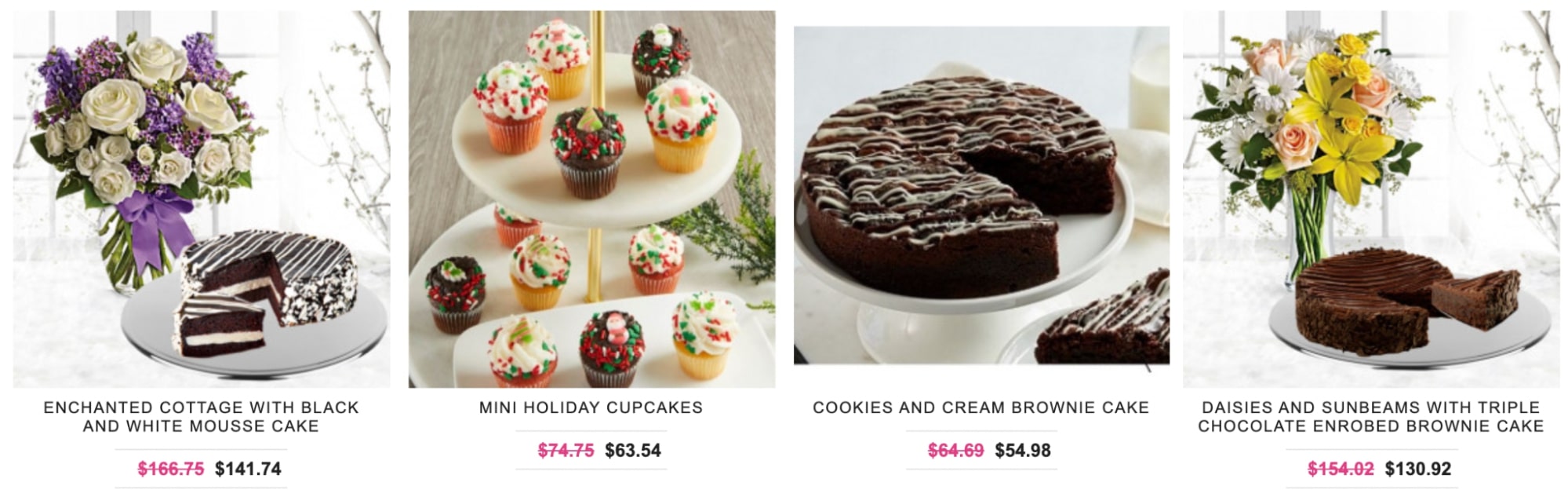Open the Enchanted Cottage mousse cake image
The image size is (1568, 497).
pyautogui.click(x=202, y=199)
